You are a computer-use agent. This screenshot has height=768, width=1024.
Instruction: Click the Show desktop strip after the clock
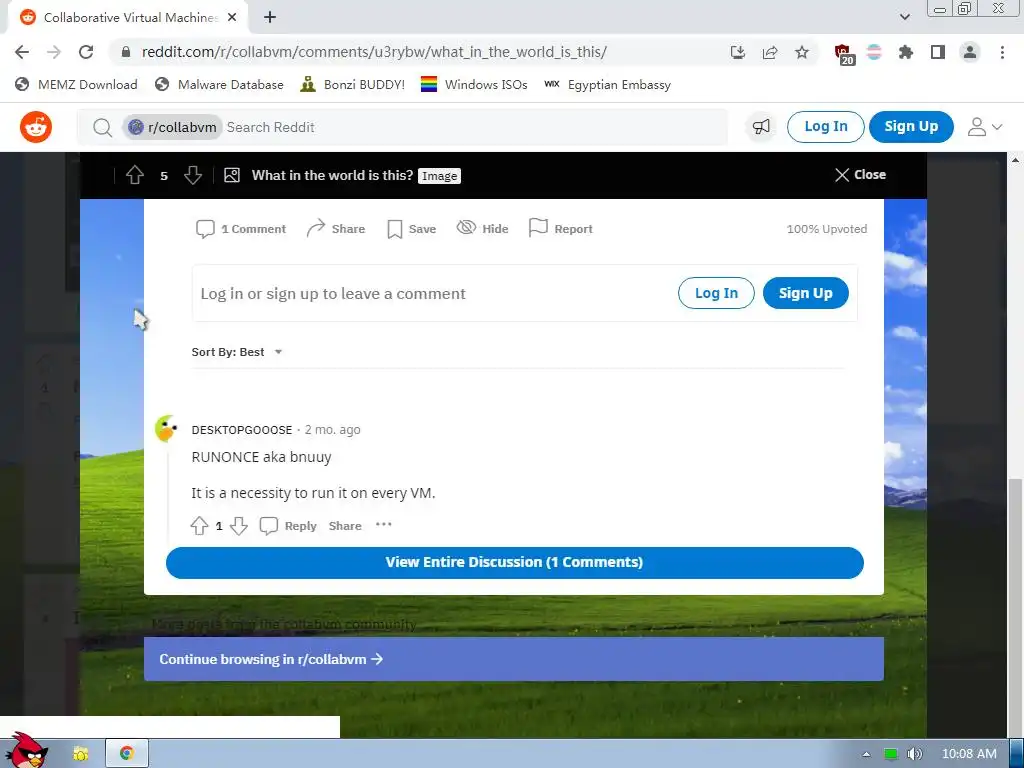pos(1017,754)
